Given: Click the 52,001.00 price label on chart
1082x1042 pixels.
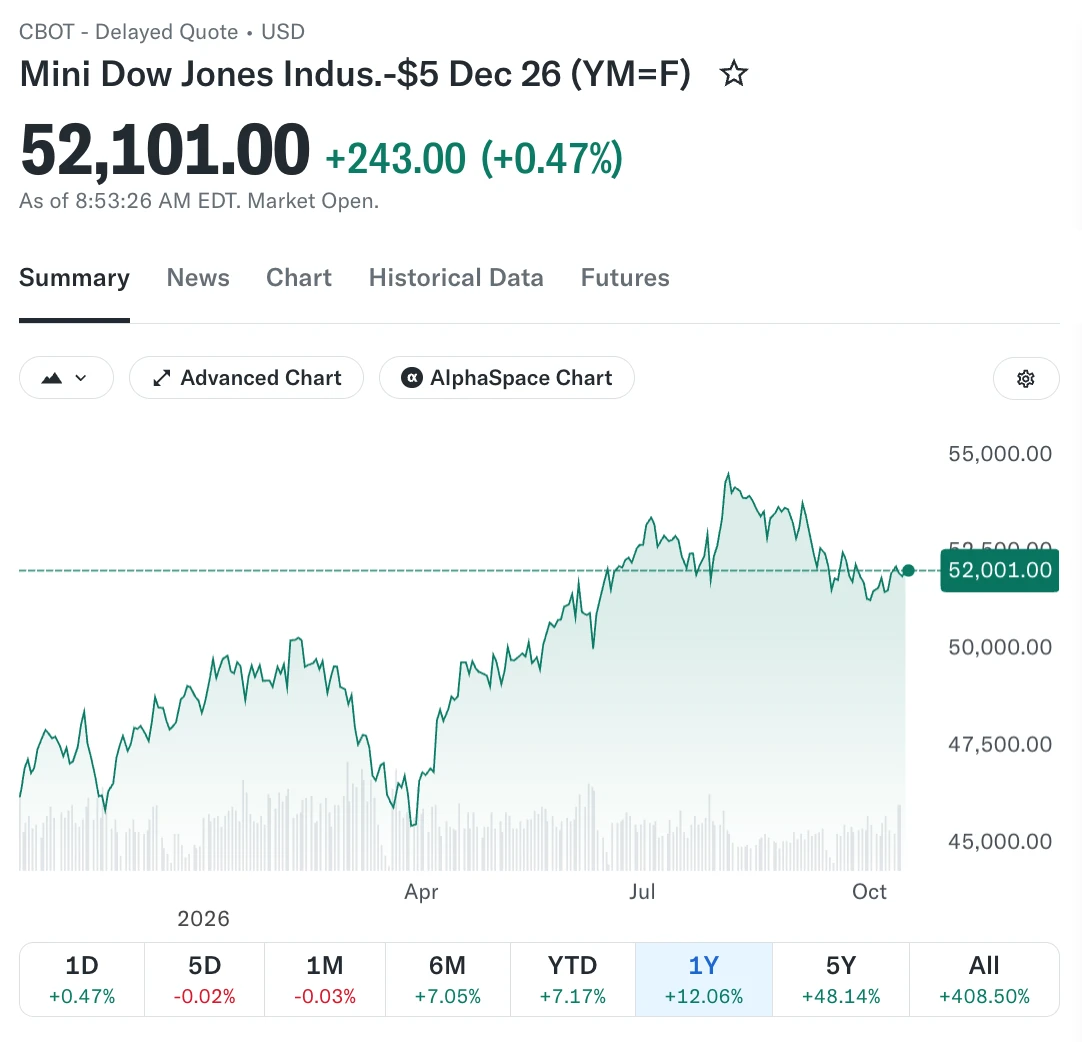Looking at the screenshot, I should (x=1000, y=570).
